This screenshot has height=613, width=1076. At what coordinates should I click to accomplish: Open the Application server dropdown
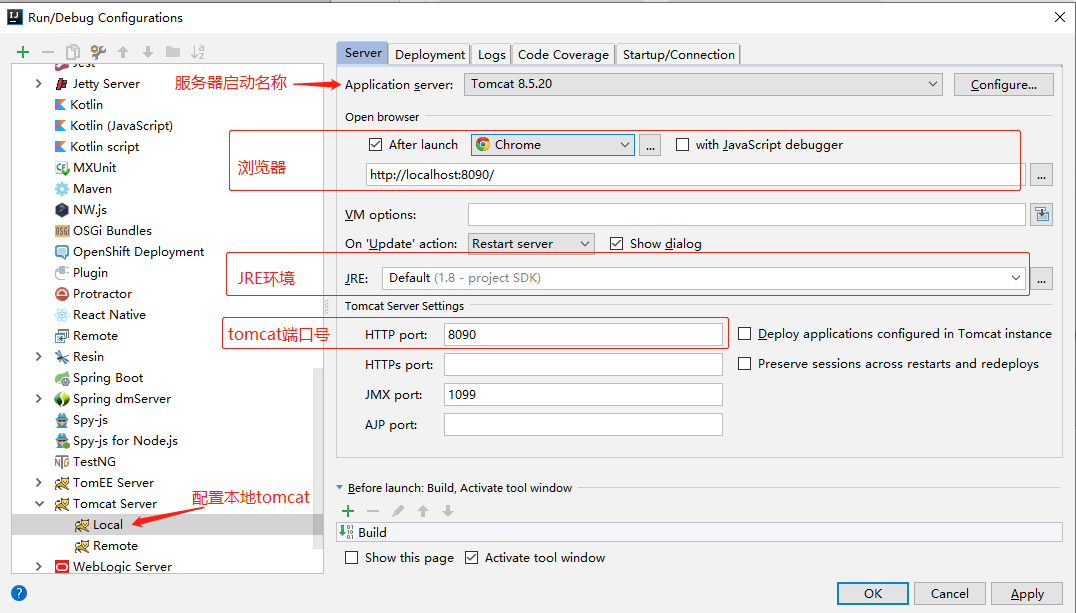point(703,84)
